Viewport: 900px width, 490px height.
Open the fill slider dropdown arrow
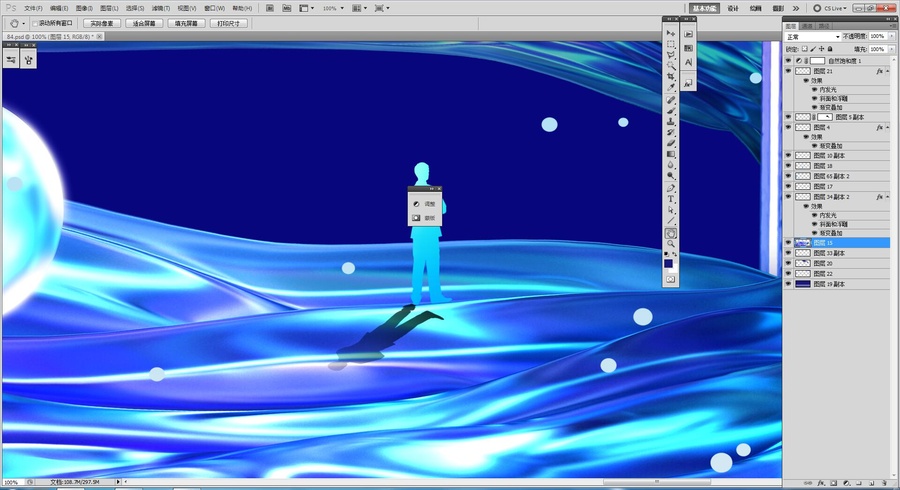click(x=891, y=49)
